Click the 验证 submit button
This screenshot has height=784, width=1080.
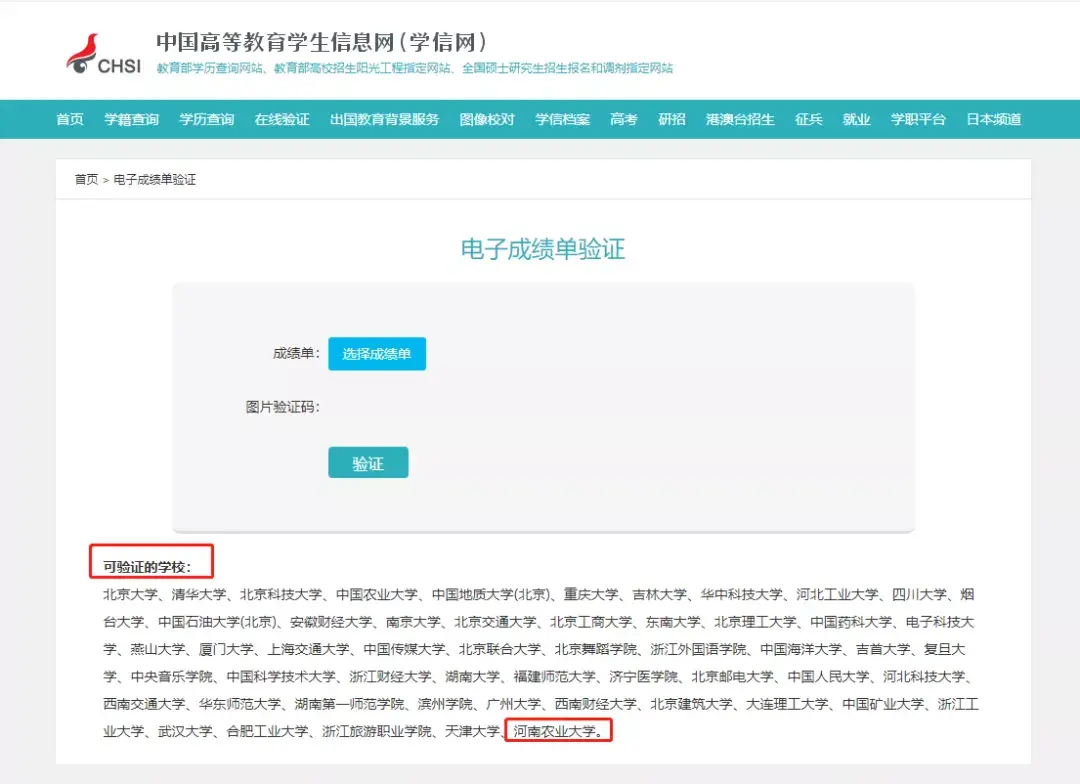[x=368, y=462]
